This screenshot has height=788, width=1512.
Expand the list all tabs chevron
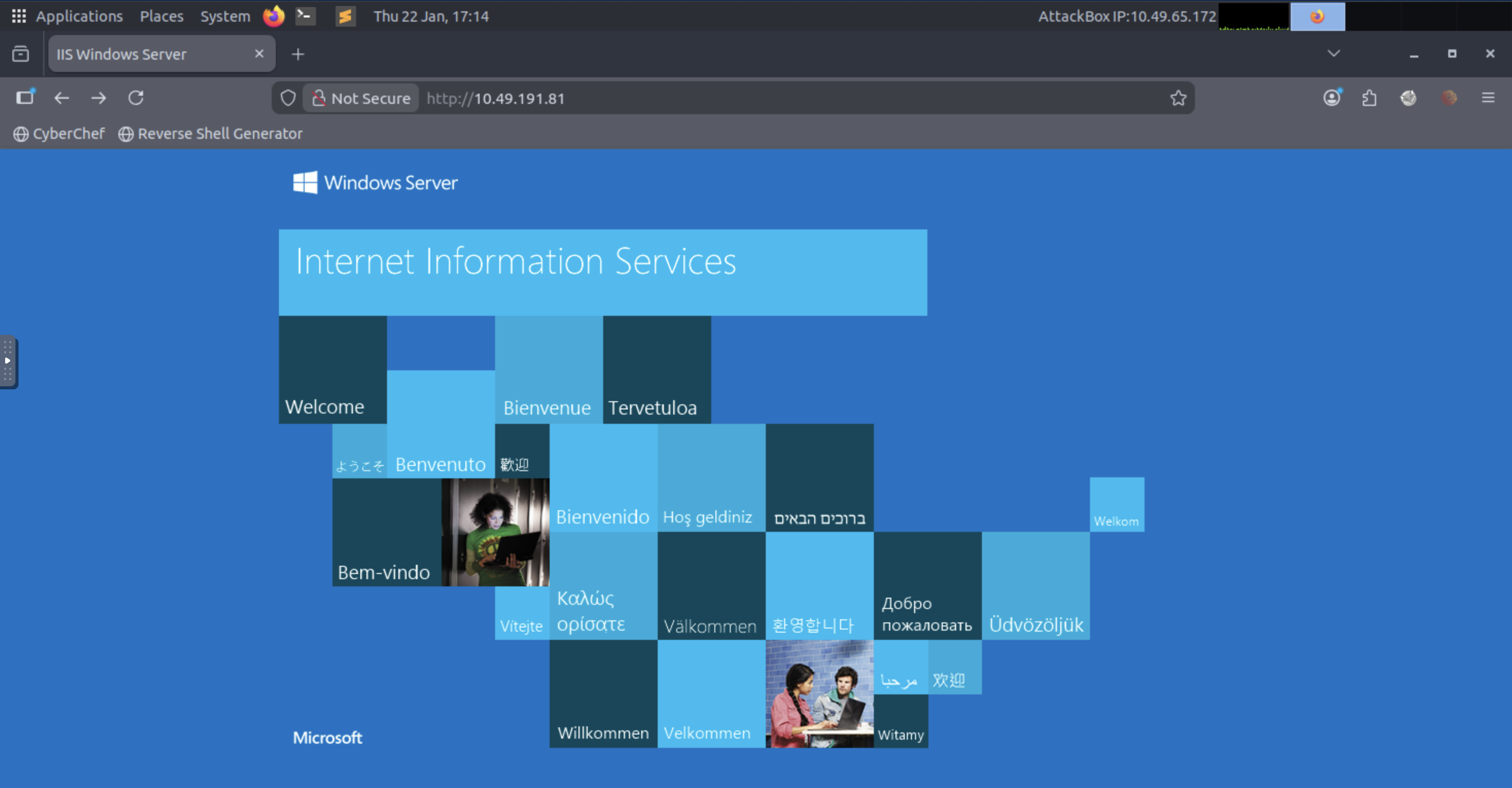(x=1333, y=53)
